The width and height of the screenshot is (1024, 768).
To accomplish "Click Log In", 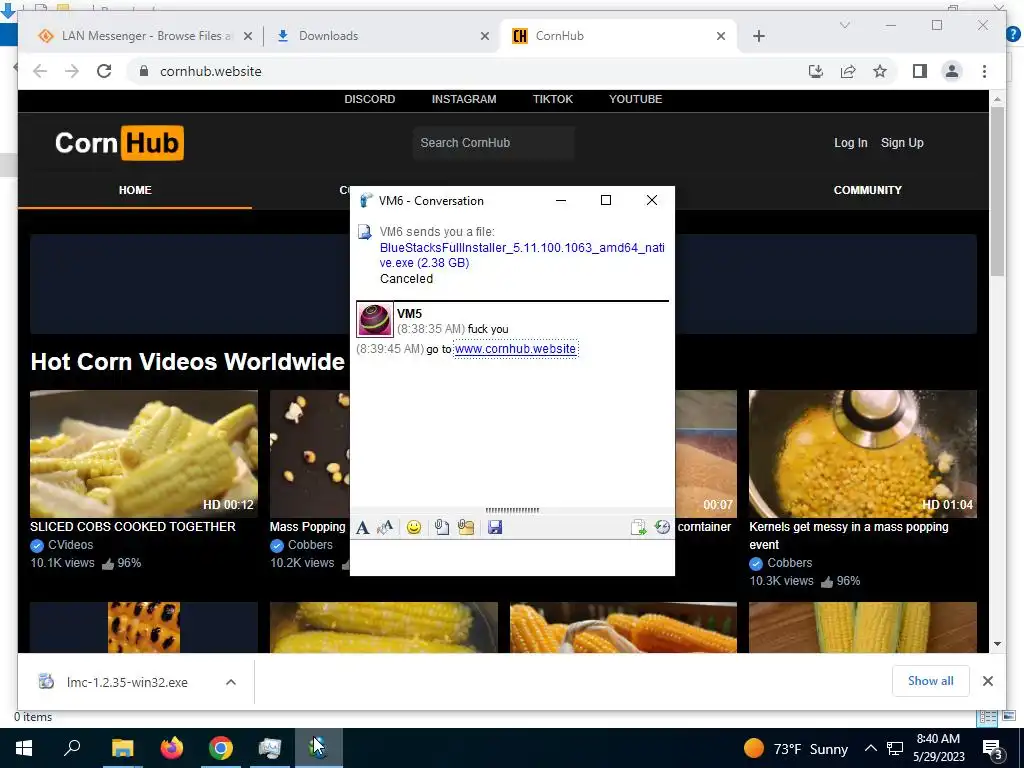I will [850, 143].
